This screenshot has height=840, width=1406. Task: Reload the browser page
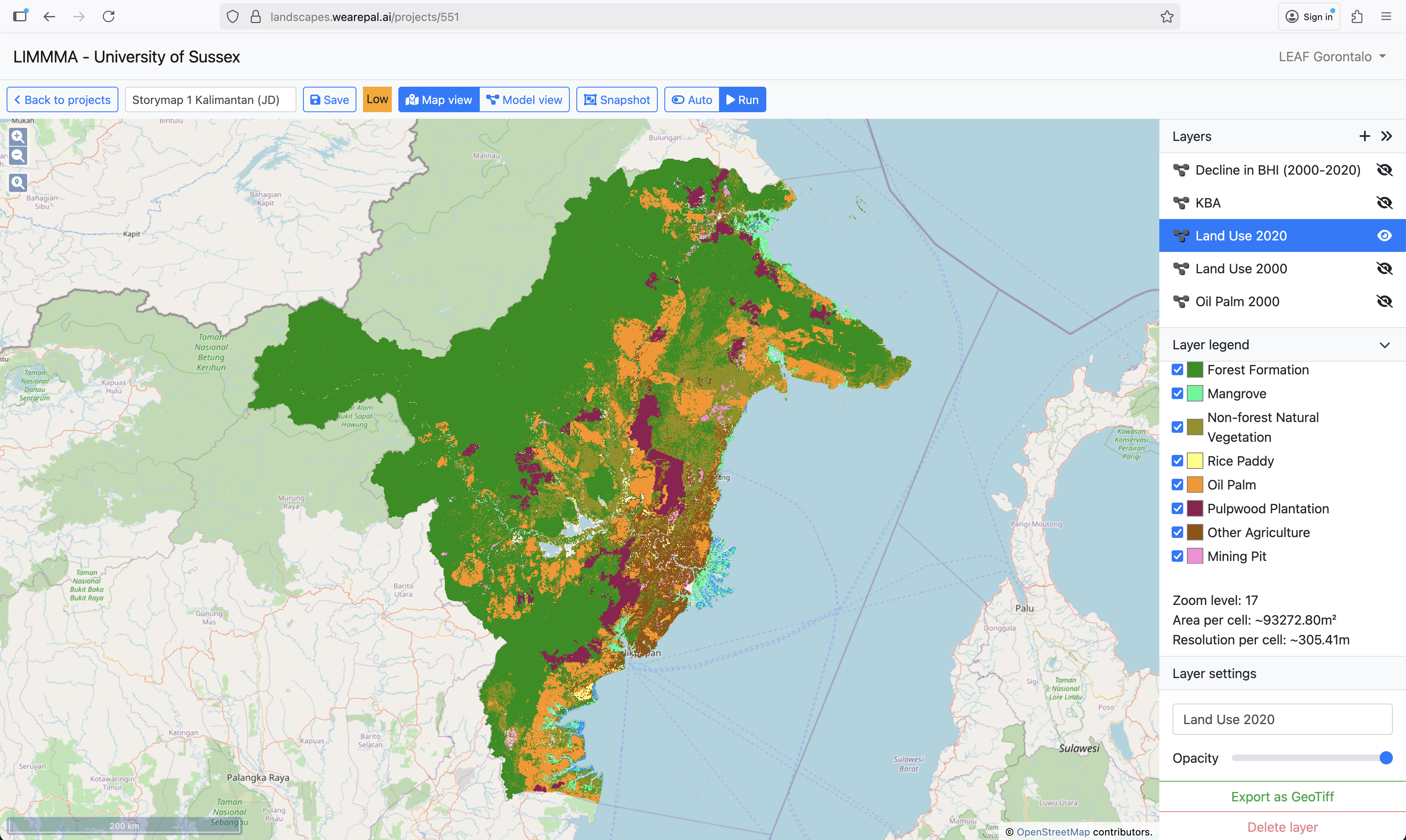coord(109,17)
